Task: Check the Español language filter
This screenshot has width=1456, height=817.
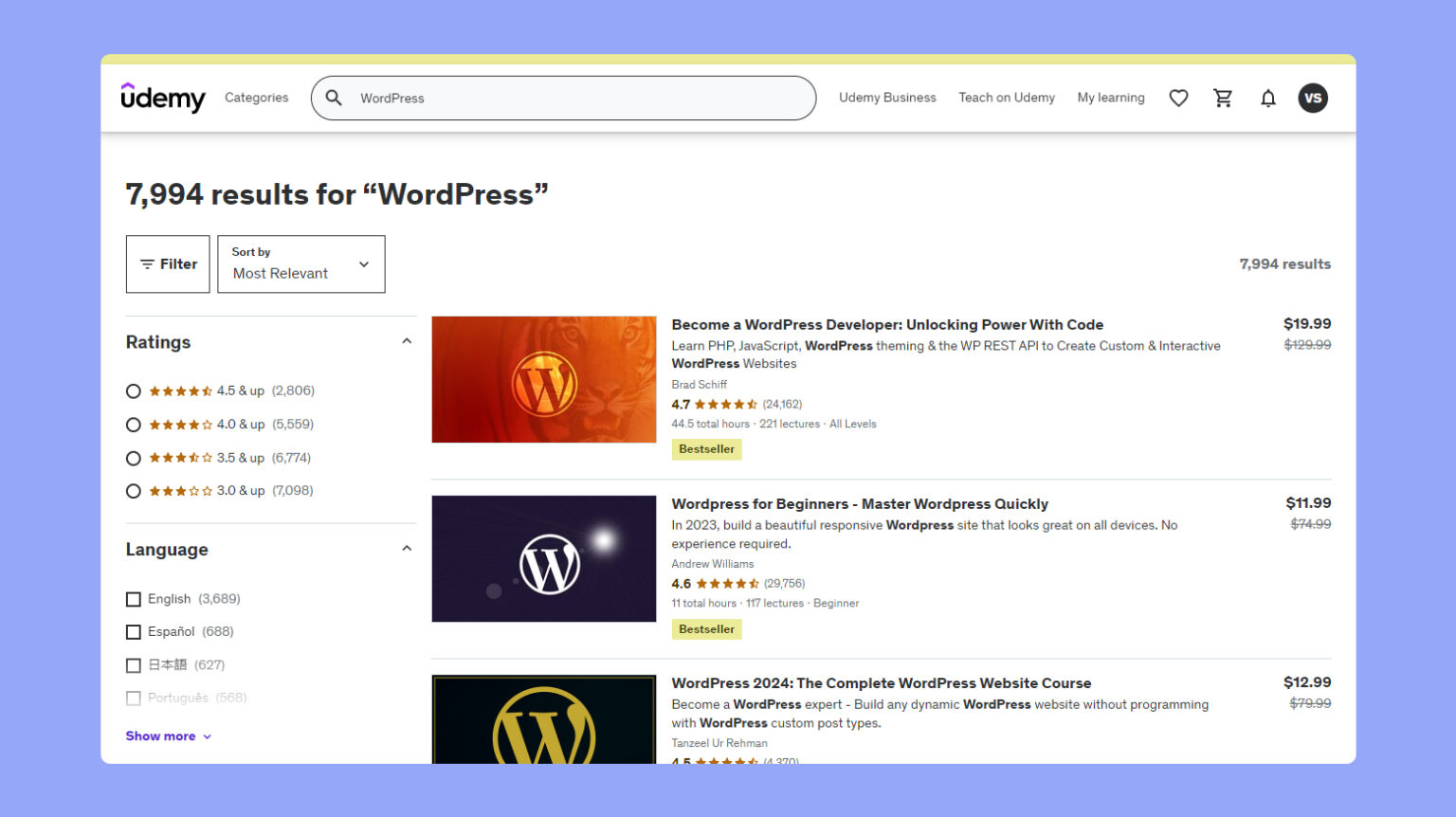Action: (134, 631)
